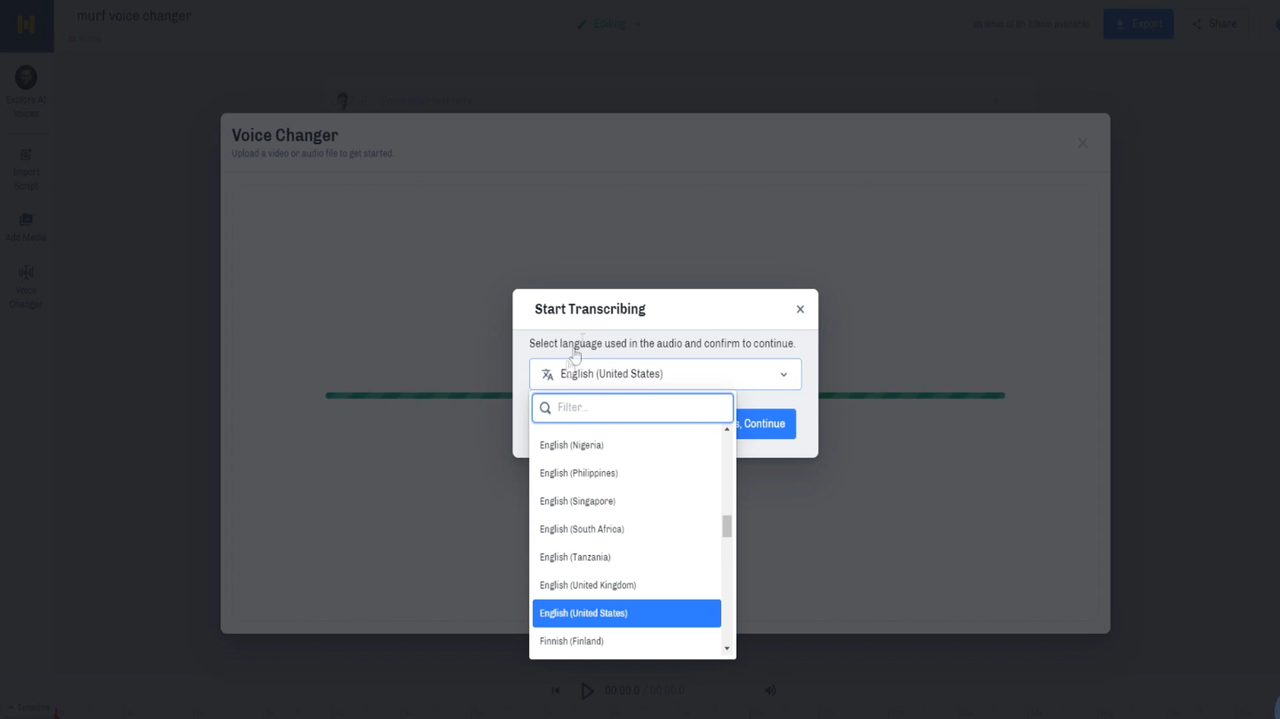Click the magnifier icon in Filter box
Image resolution: width=1280 pixels, height=719 pixels.
tap(545, 408)
